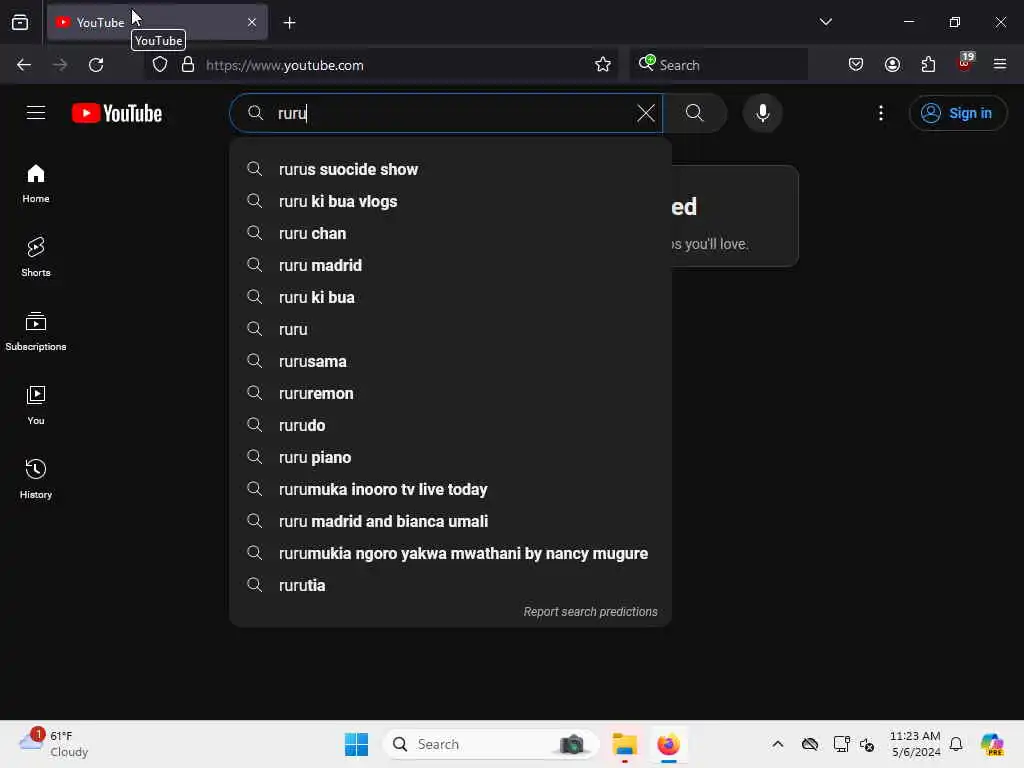Select the YouTube browser tab
The height and width of the screenshot is (768, 1024).
[157, 22]
